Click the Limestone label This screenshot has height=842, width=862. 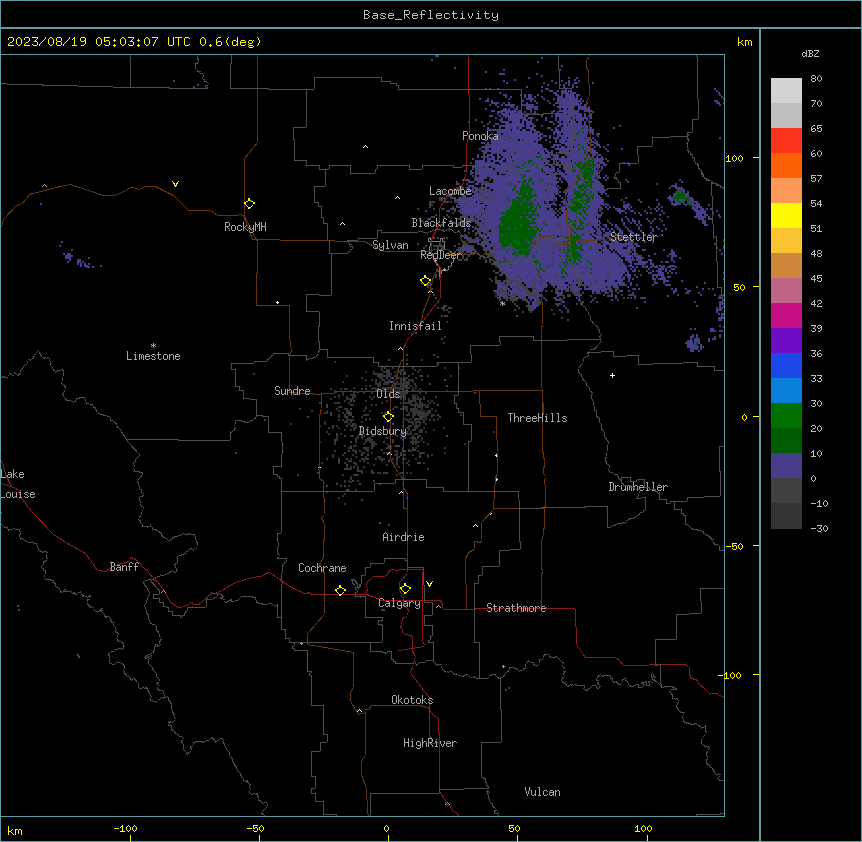coord(153,356)
